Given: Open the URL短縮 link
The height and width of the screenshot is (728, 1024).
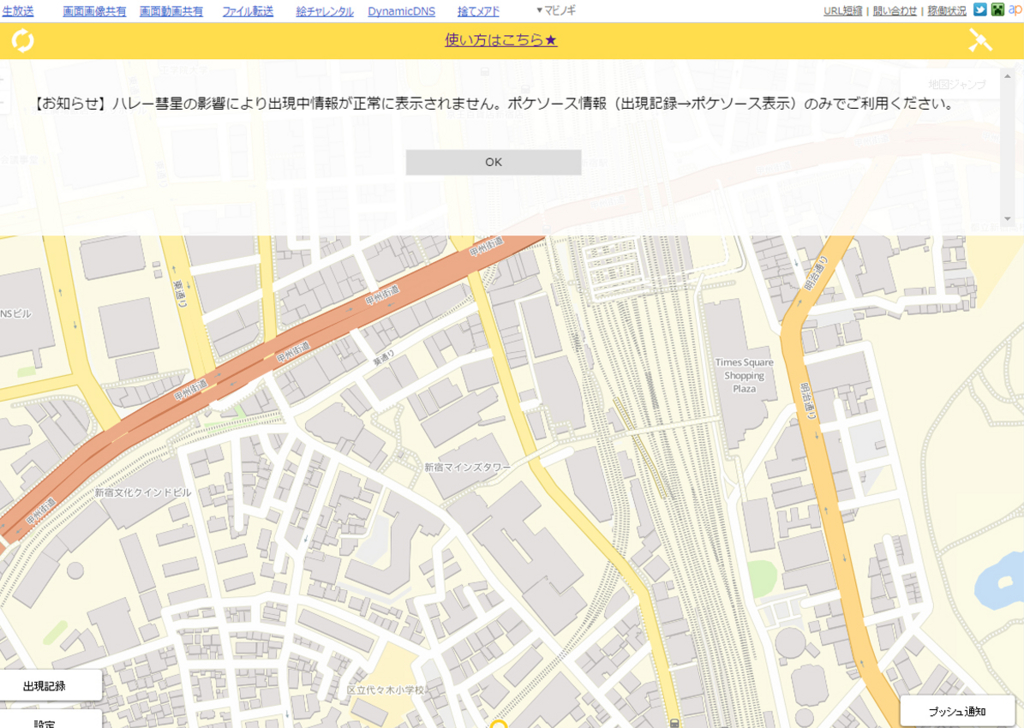Looking at the screenshot, I should coord(842,10).
